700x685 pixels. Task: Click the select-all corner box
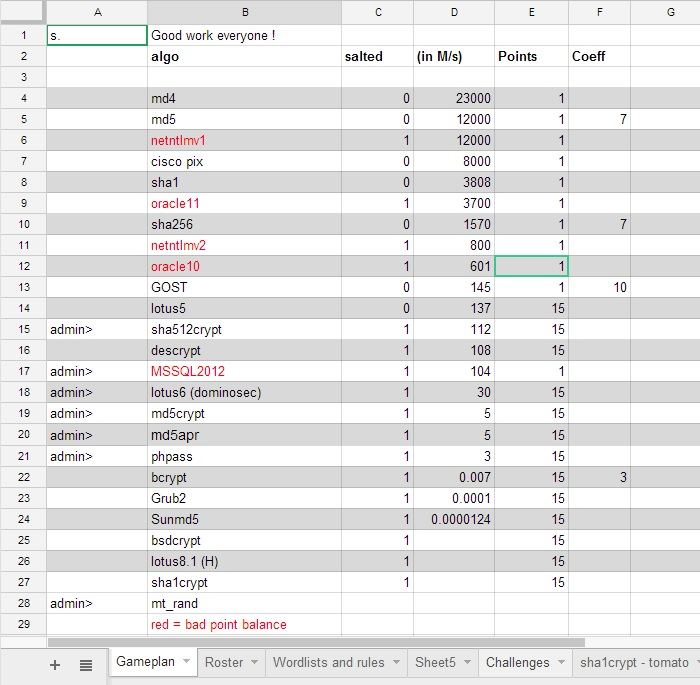click(x=23, y=12)
